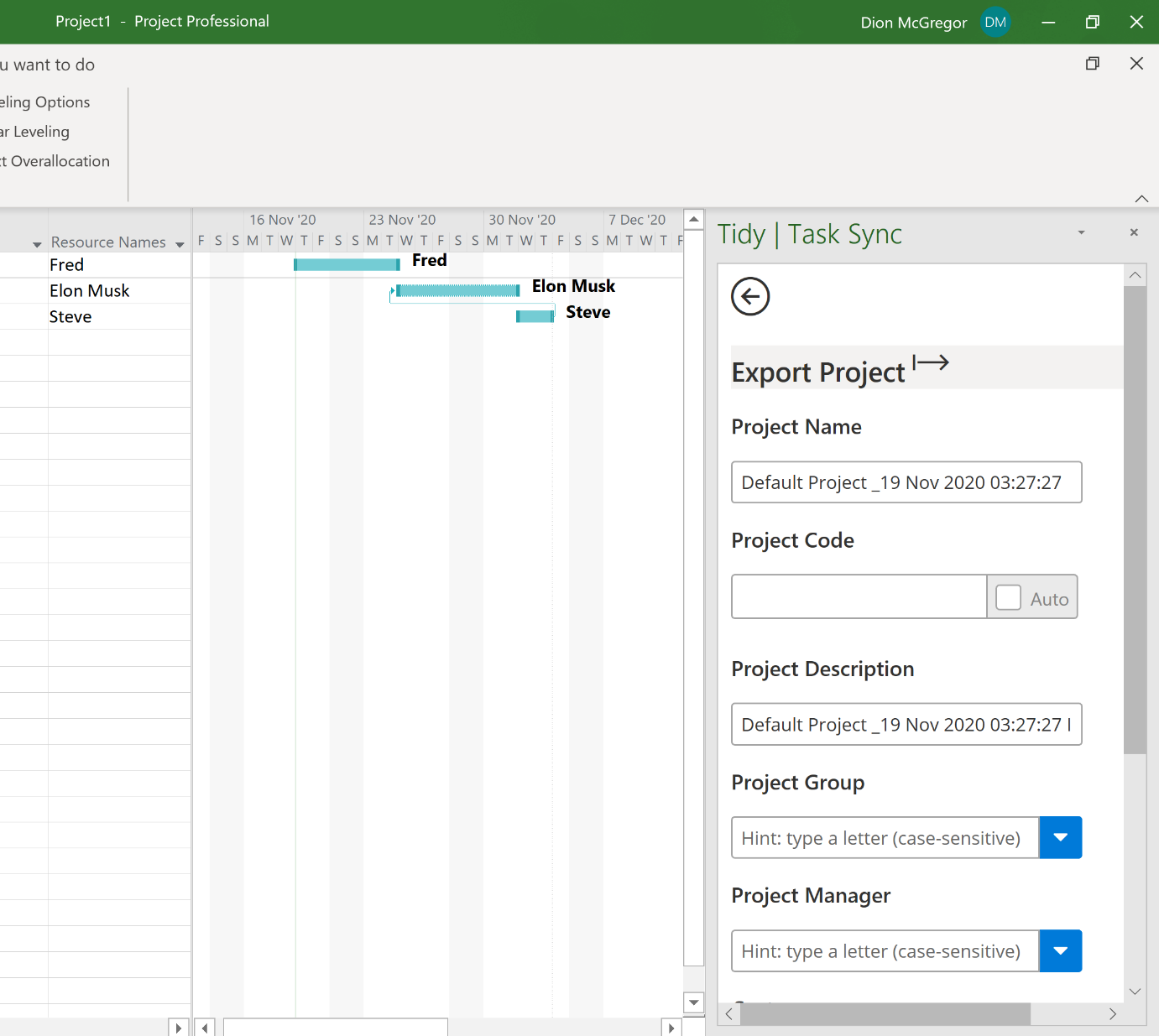Image resolution: width=1159 pixels, height=1036 pixels.
Task: Collapse the ribbon using the chevron icon
Action: (1141, 199)
